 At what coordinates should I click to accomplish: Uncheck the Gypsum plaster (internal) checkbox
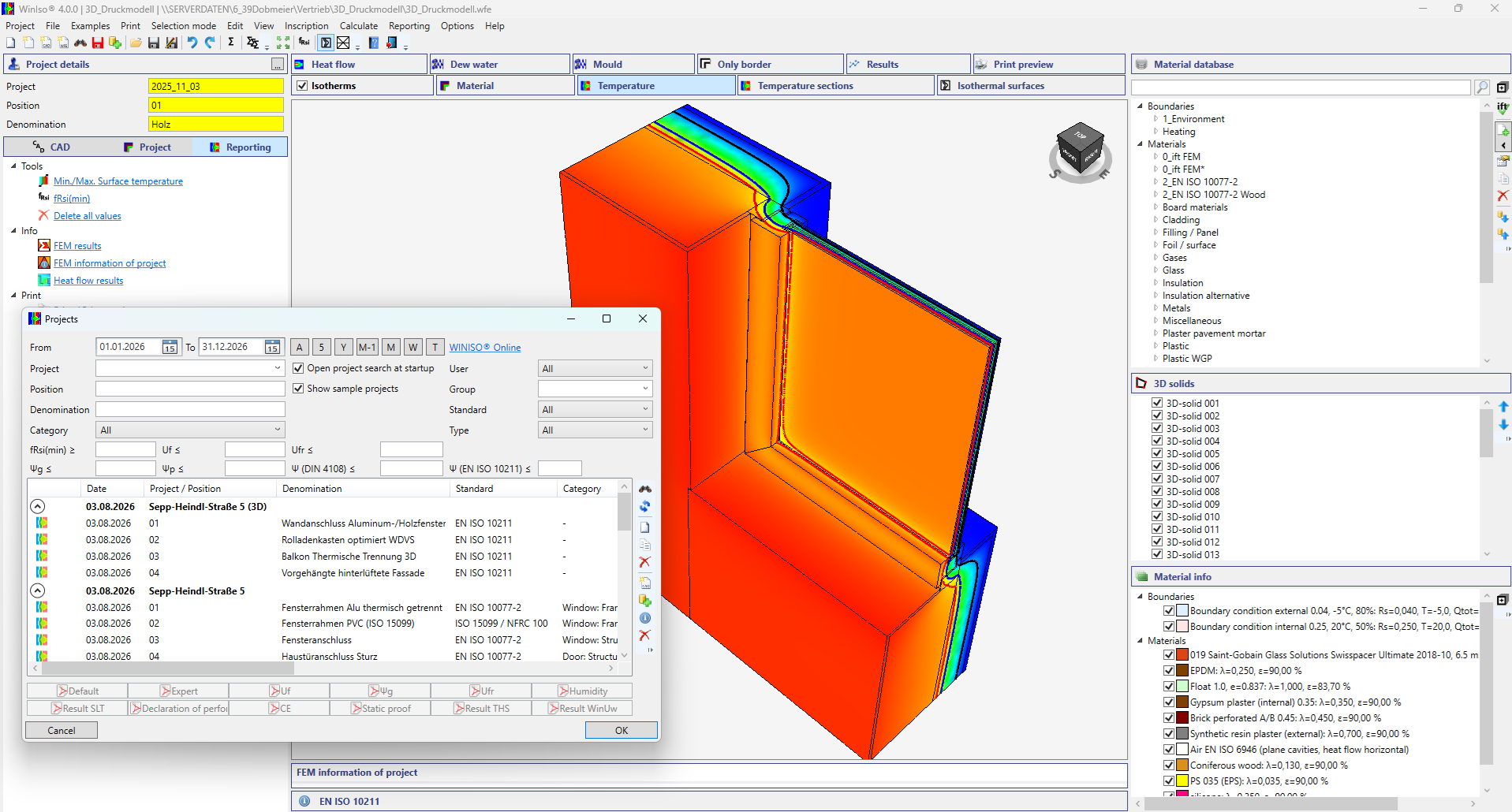[1169, 702]
